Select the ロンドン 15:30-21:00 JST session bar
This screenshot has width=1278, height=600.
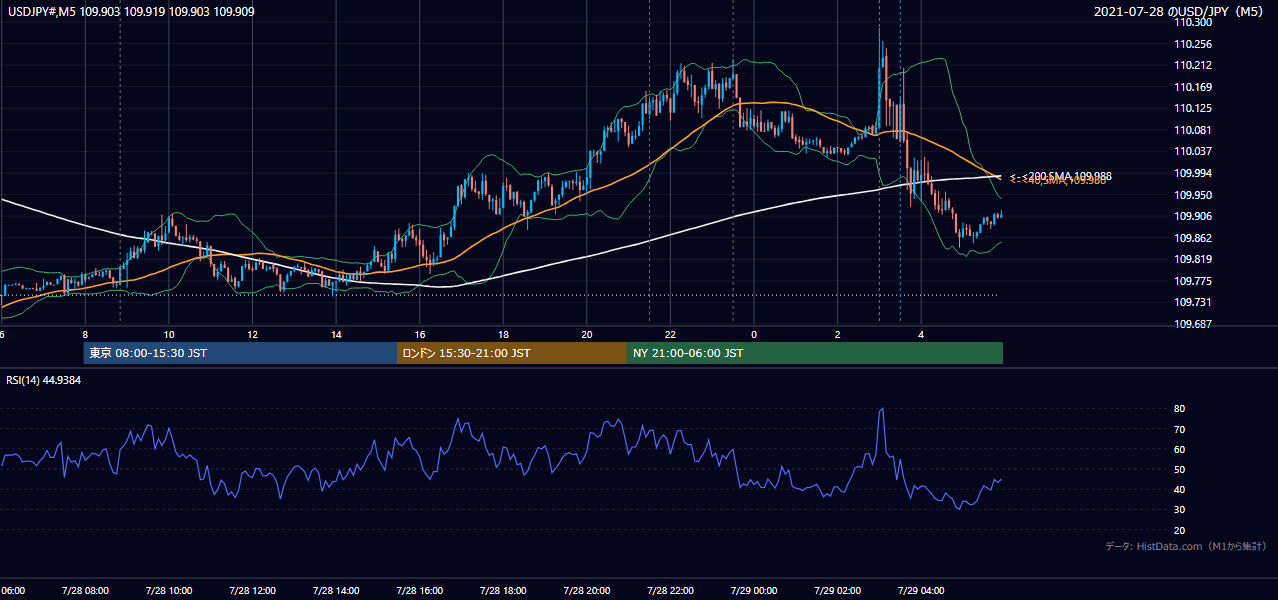tap(512, 353)
